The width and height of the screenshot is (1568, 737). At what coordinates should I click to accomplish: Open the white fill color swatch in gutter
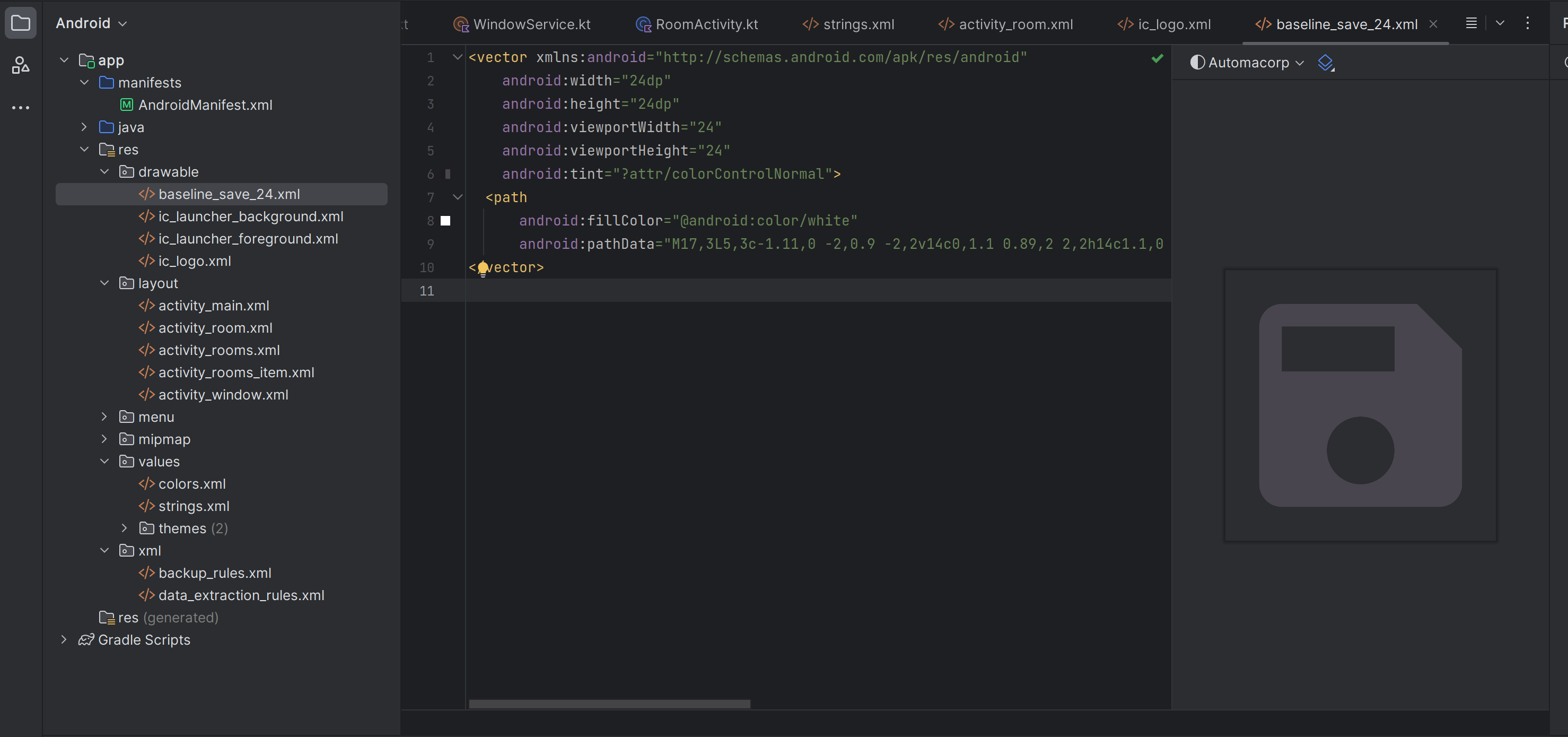coord(445,221)
